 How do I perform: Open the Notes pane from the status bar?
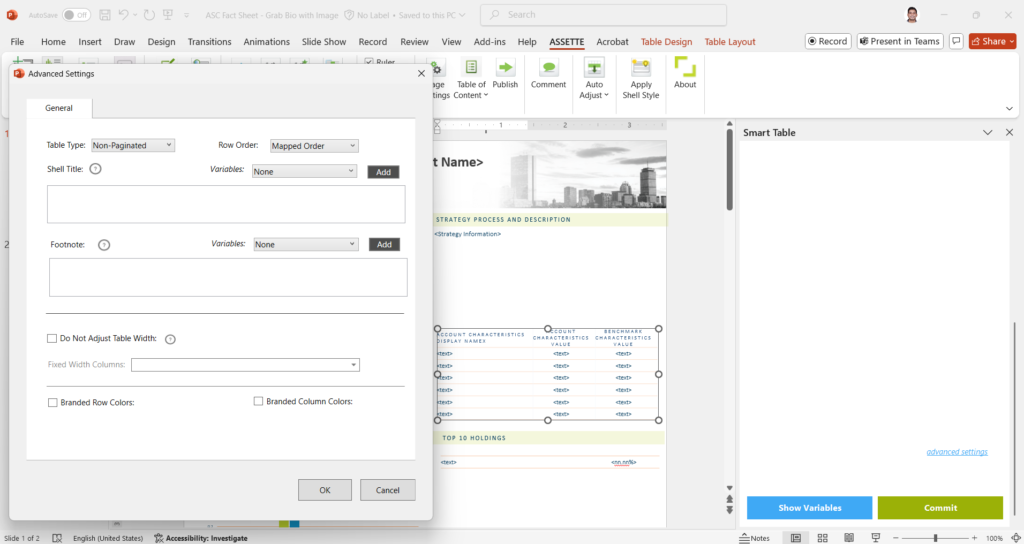[x=755, y=538]
